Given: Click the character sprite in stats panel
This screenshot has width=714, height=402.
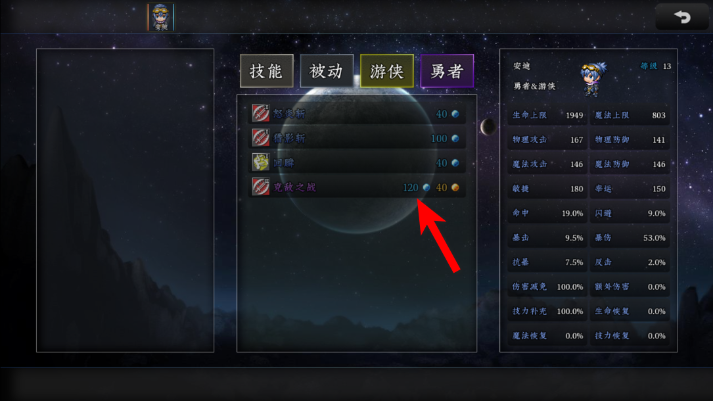Looking at the screenshot, I should click(593, 79).
